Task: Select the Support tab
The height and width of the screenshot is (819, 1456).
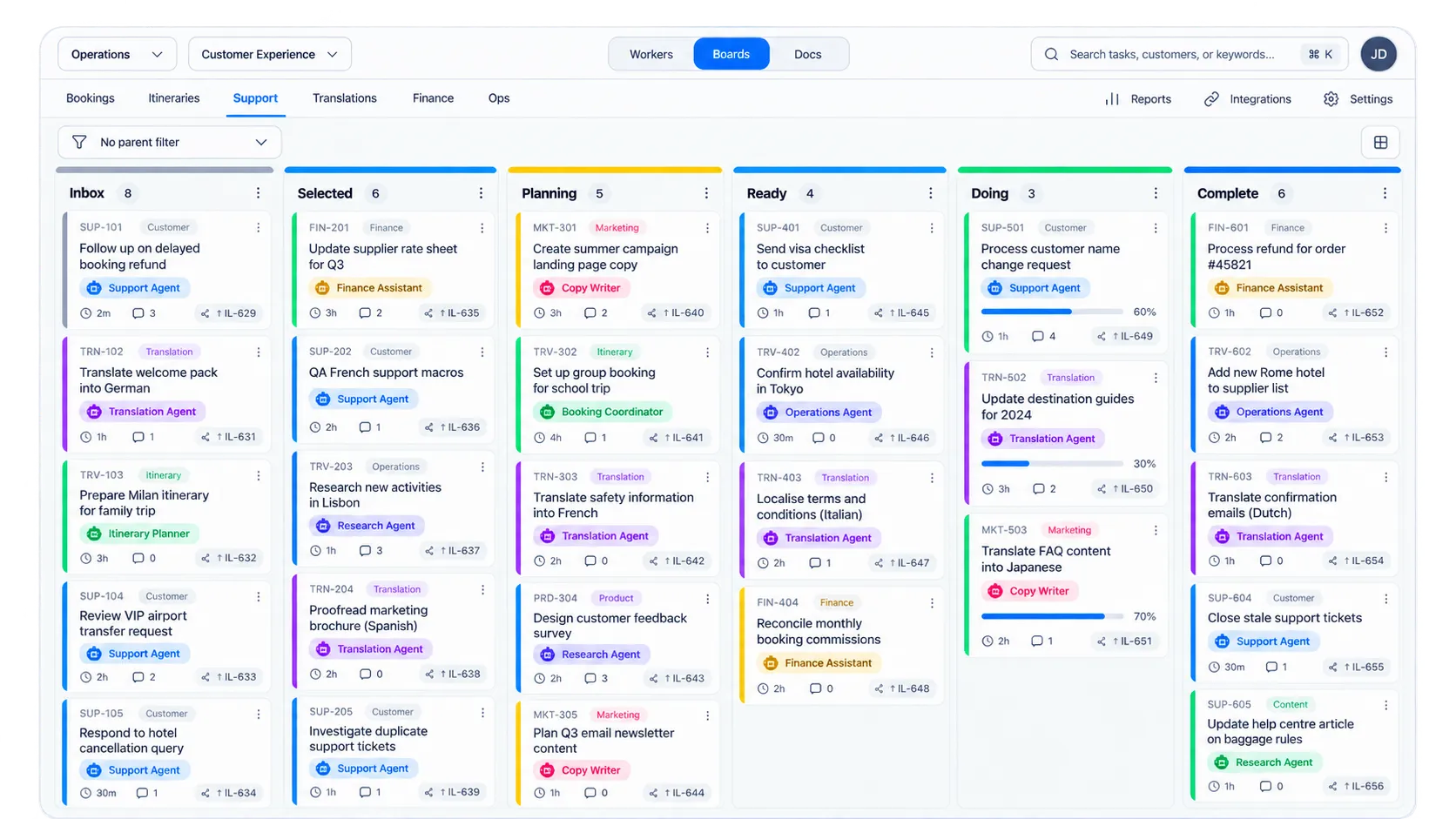Action: 255,98
